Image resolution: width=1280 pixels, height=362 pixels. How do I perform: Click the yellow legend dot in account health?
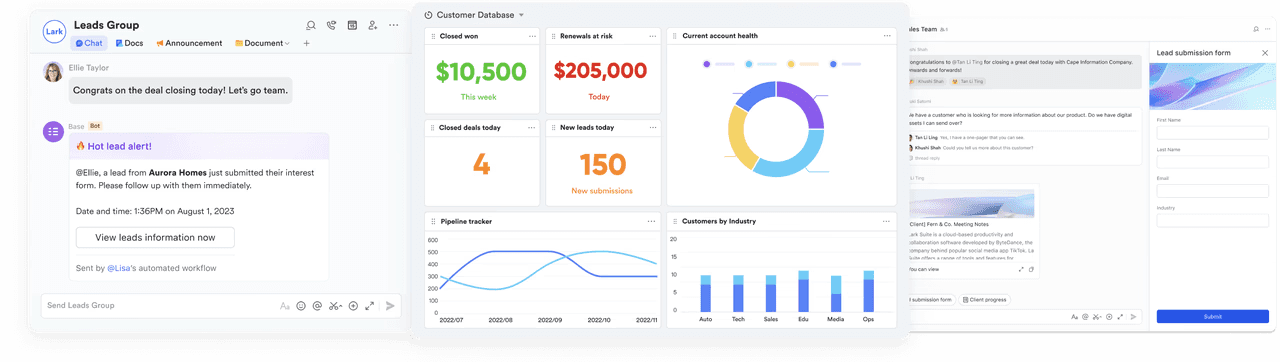tap(790, 64)
